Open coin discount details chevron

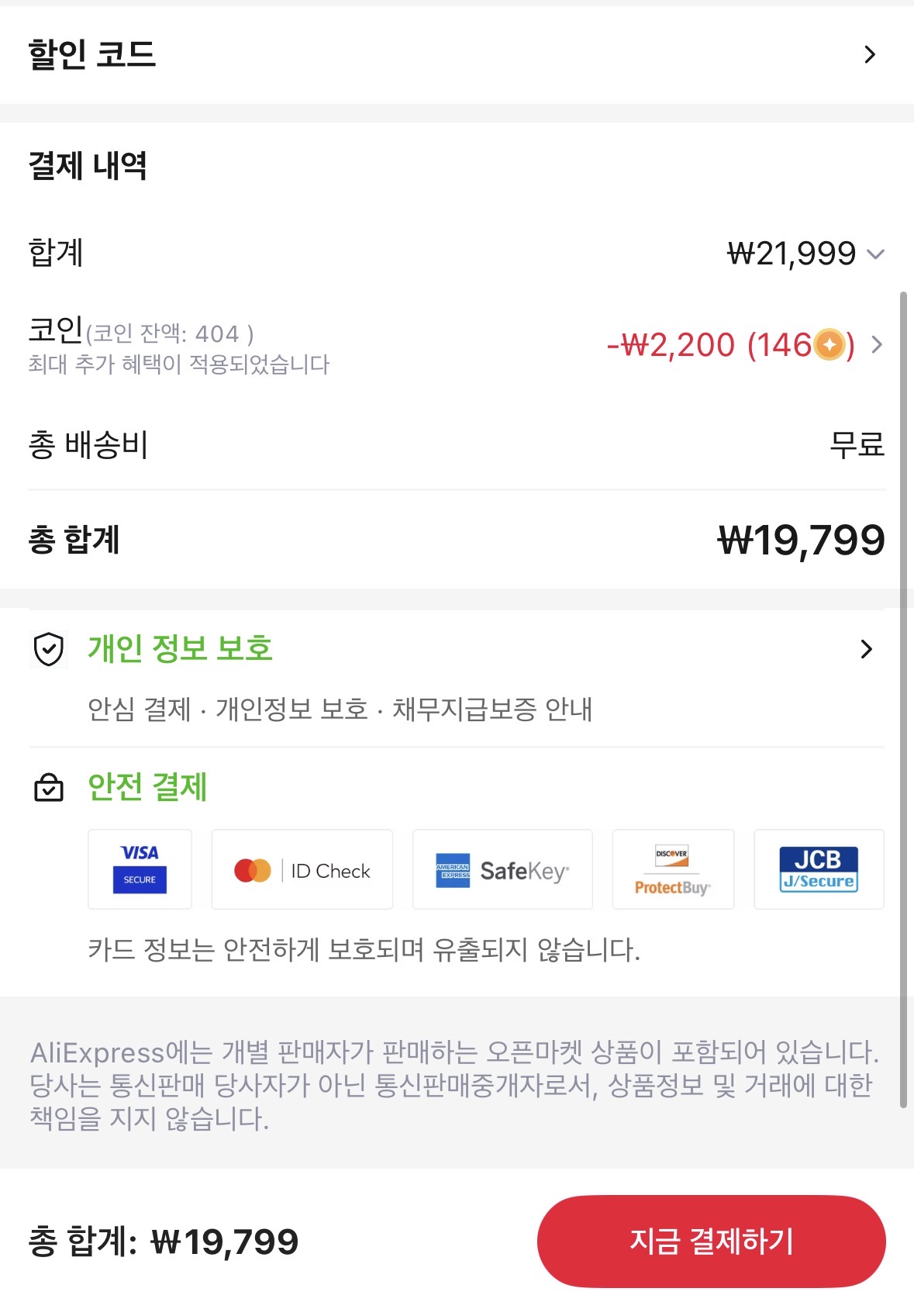pos(877,345)
